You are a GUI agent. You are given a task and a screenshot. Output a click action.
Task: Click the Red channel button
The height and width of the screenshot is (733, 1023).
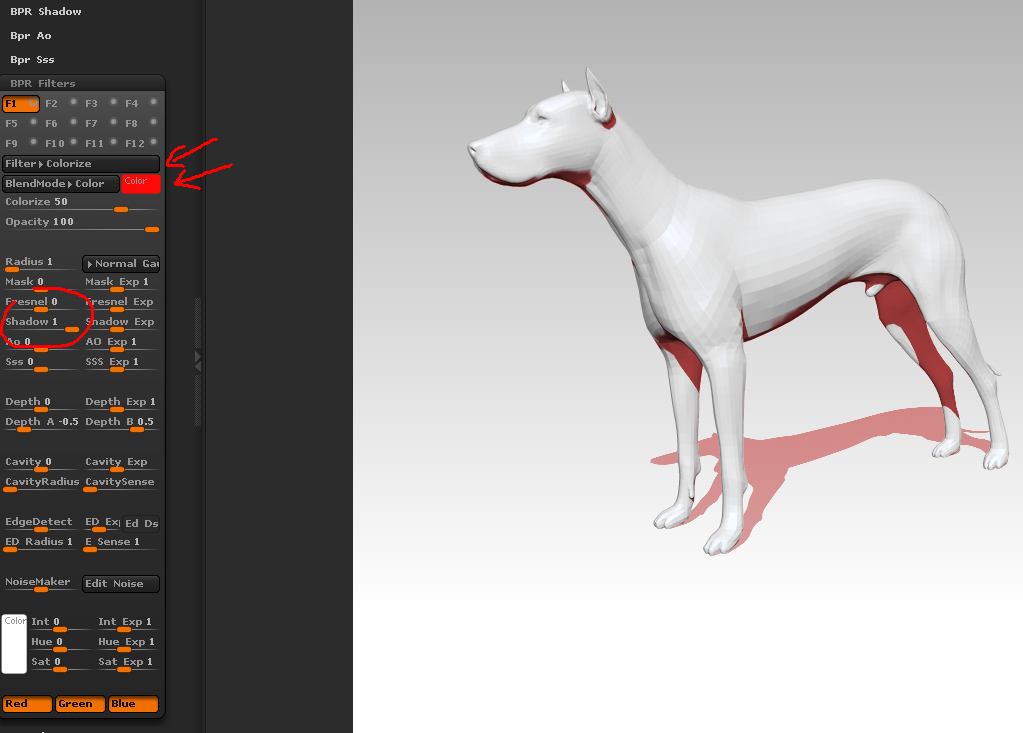(x=26, y=704)
